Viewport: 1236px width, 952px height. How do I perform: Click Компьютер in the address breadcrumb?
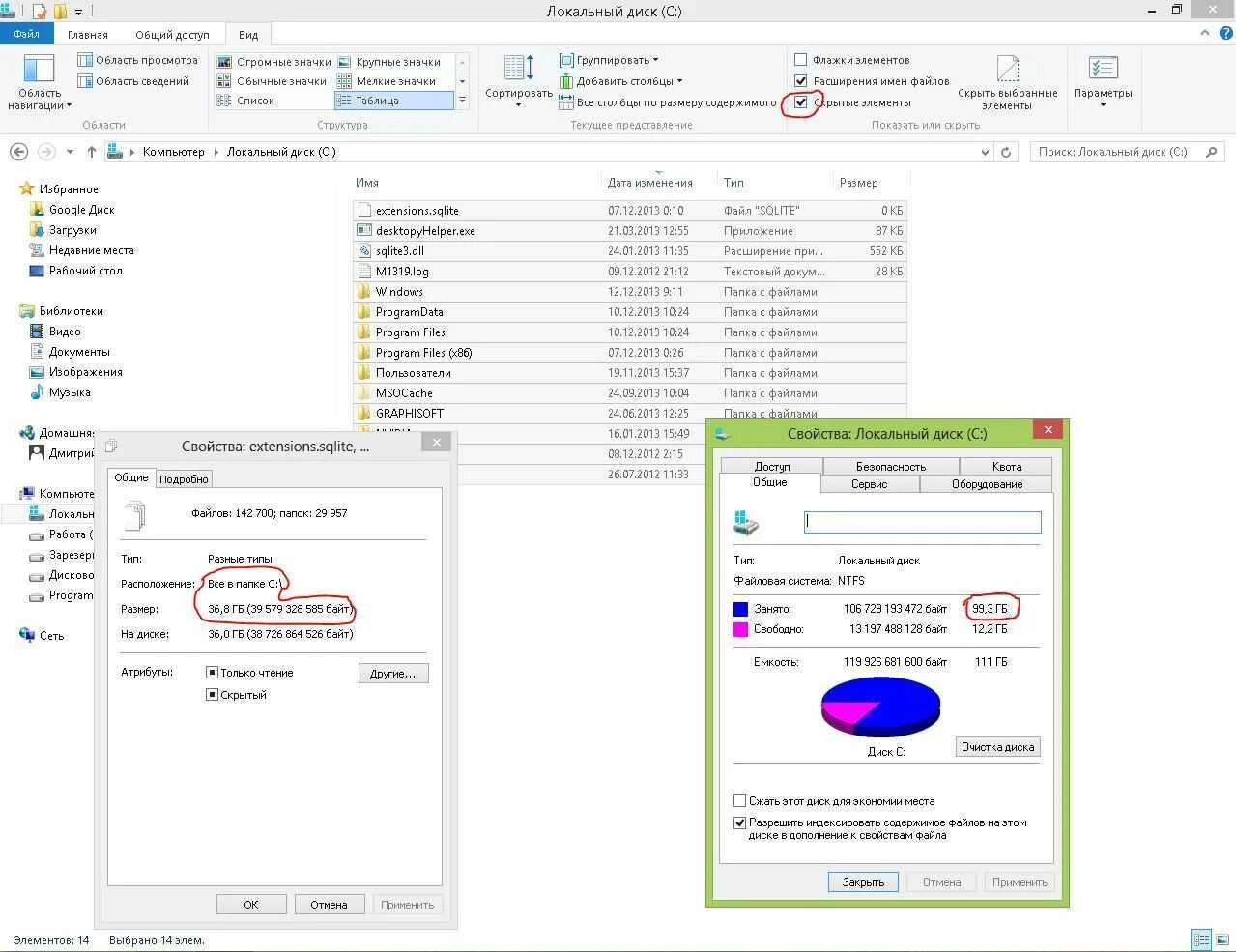(173, 152)
